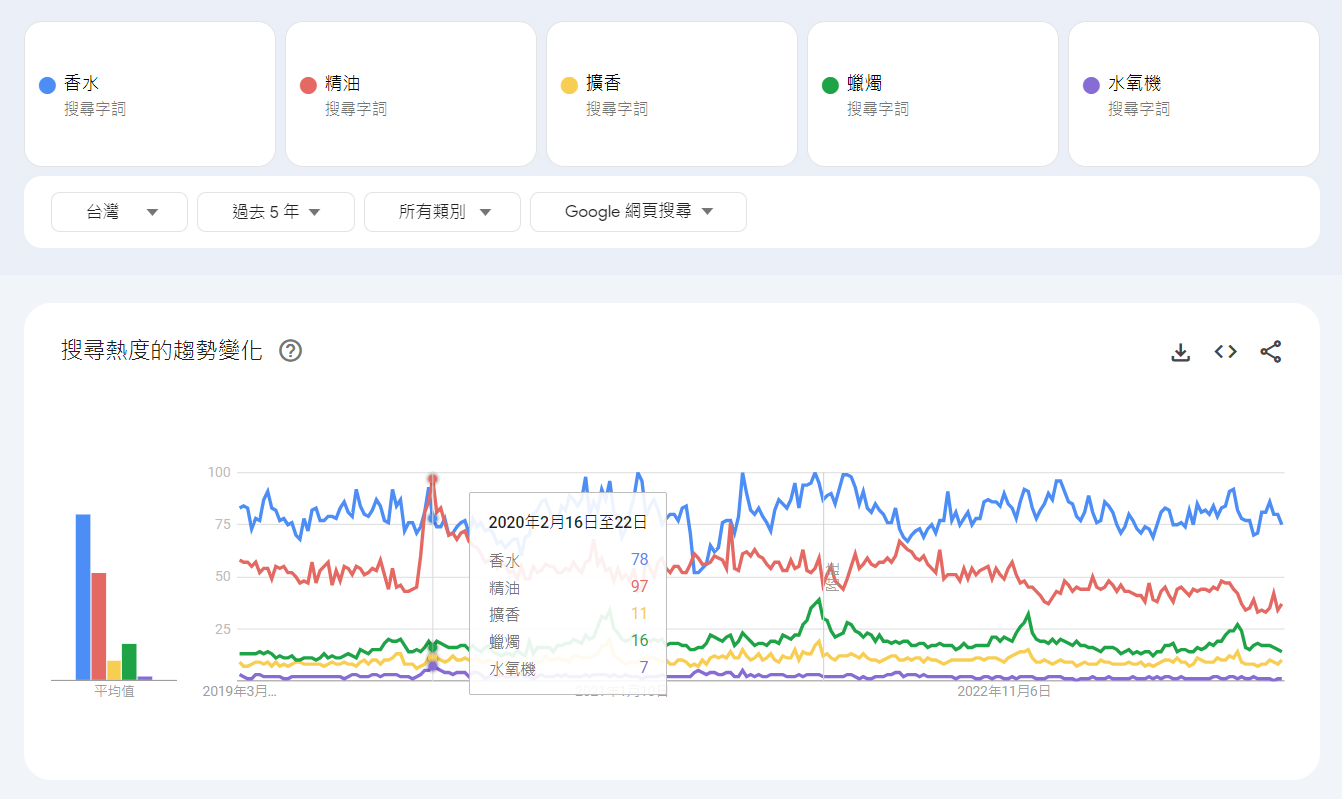Image resolution: width=1342 pixels, height=799 pixels.
Task: Click the 25 y-axis label
Action: tap(223, 629)
